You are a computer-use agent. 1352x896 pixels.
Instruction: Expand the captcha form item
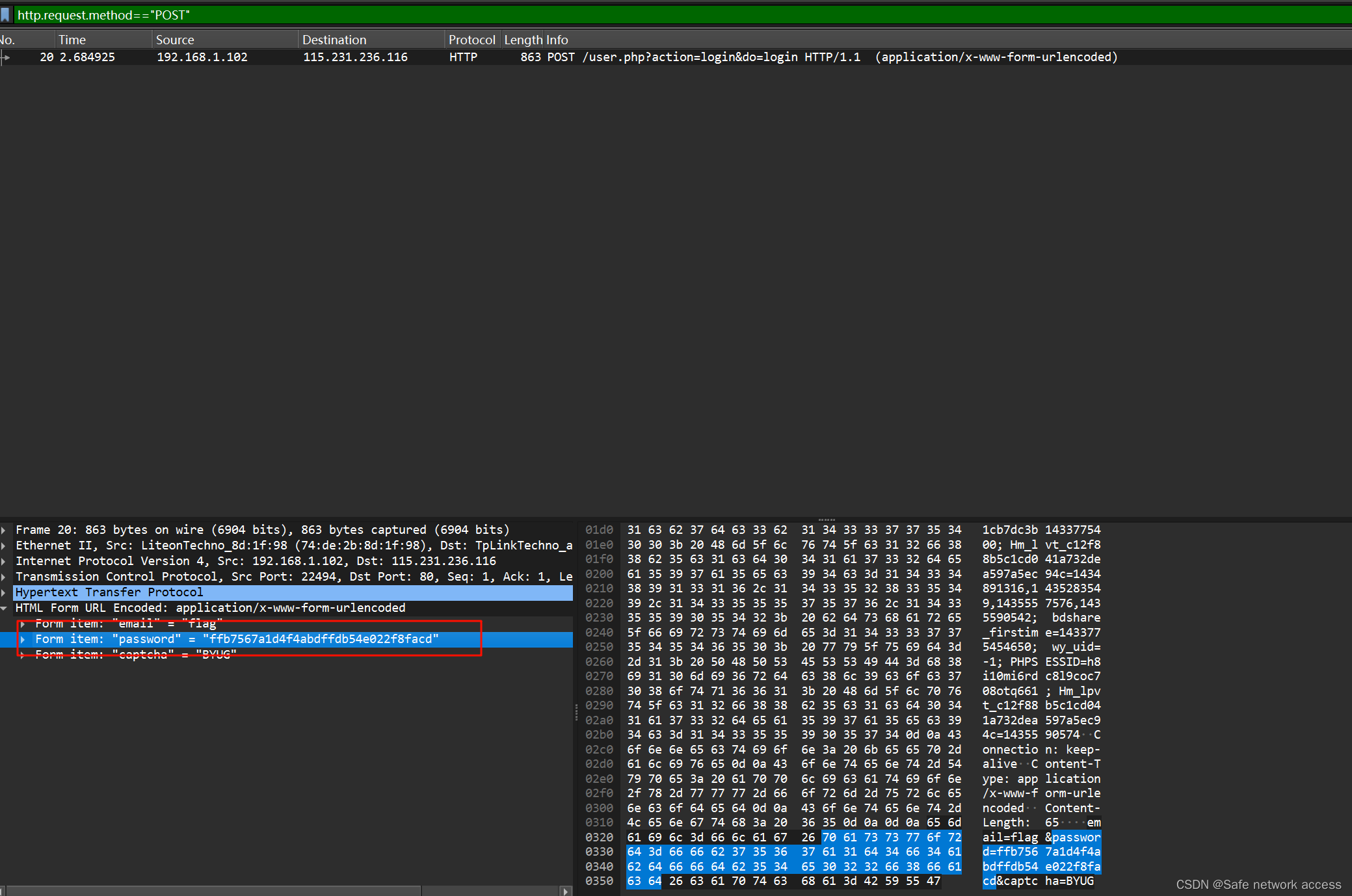[x=23, y=655]
